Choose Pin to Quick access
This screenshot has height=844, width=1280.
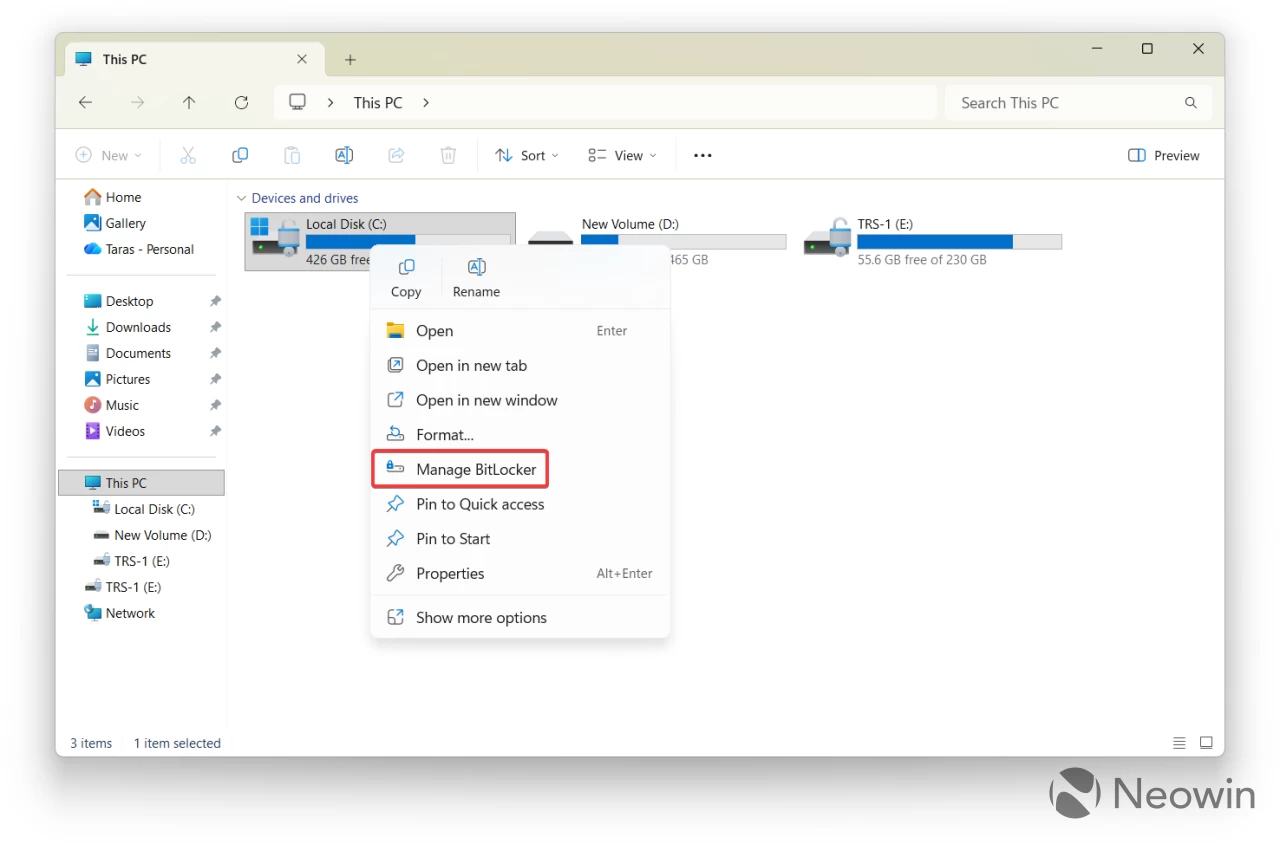coord(520,504)
